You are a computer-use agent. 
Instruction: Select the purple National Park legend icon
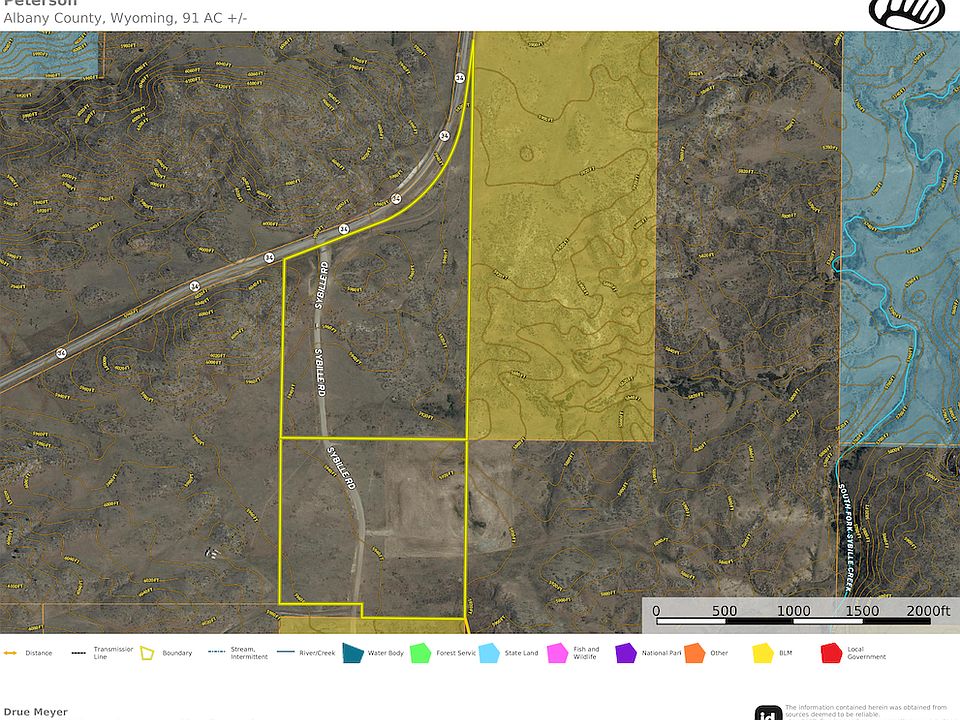click(x=626, y=653)
